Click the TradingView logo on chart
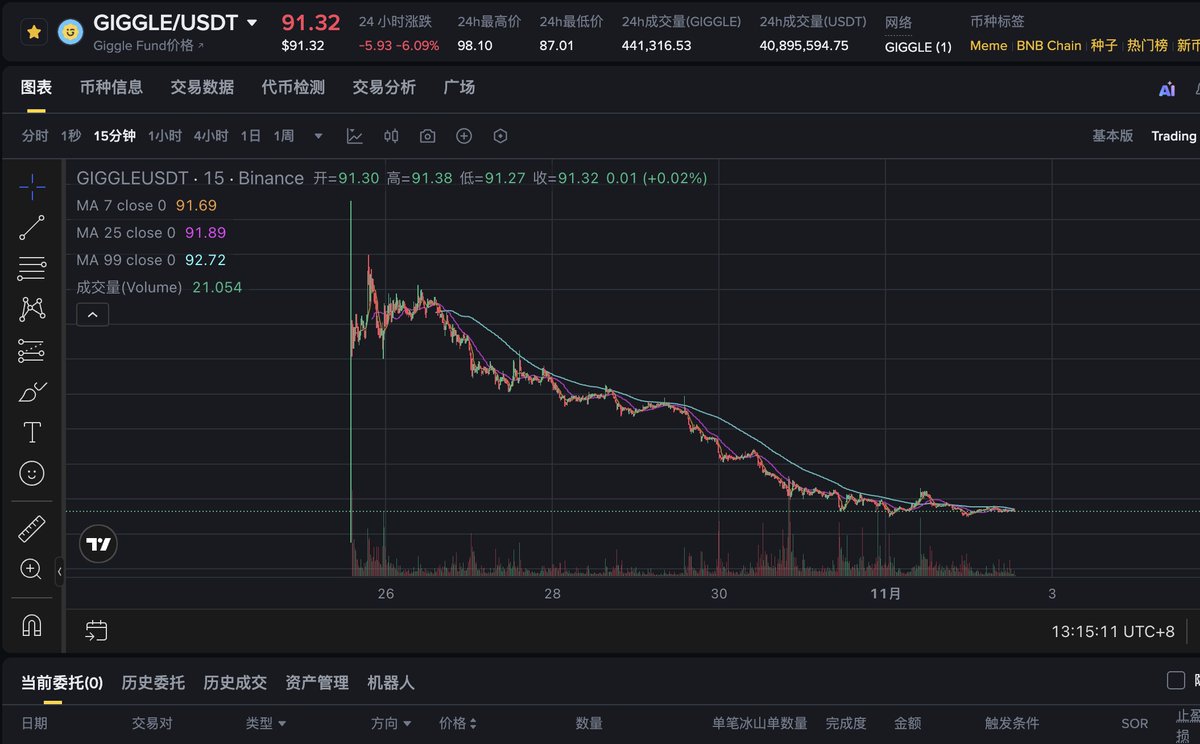This screenshot has height=744, width=1200. click(x=98, y=545)
